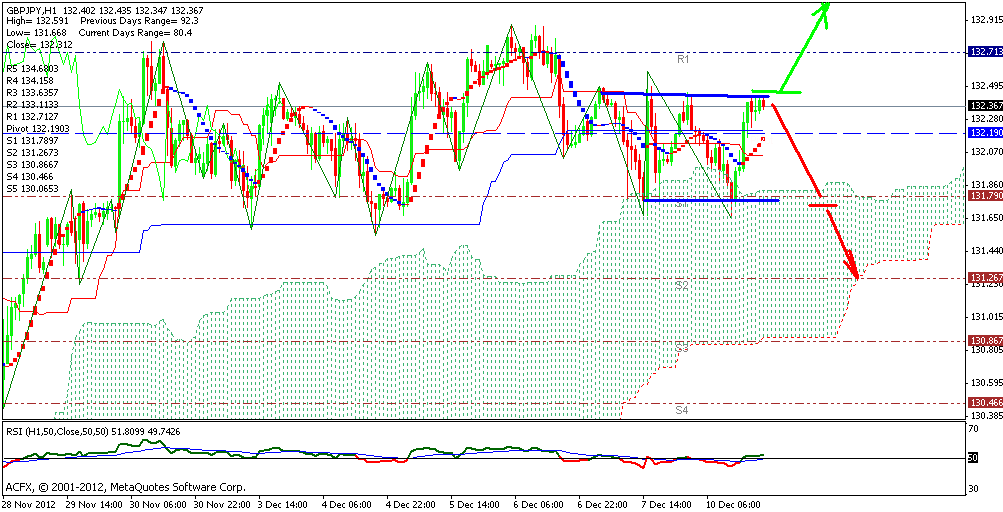Viewport: 1003px width, 512px height.
Task: Click the R5 134.6803 level text
Action: 32,69
